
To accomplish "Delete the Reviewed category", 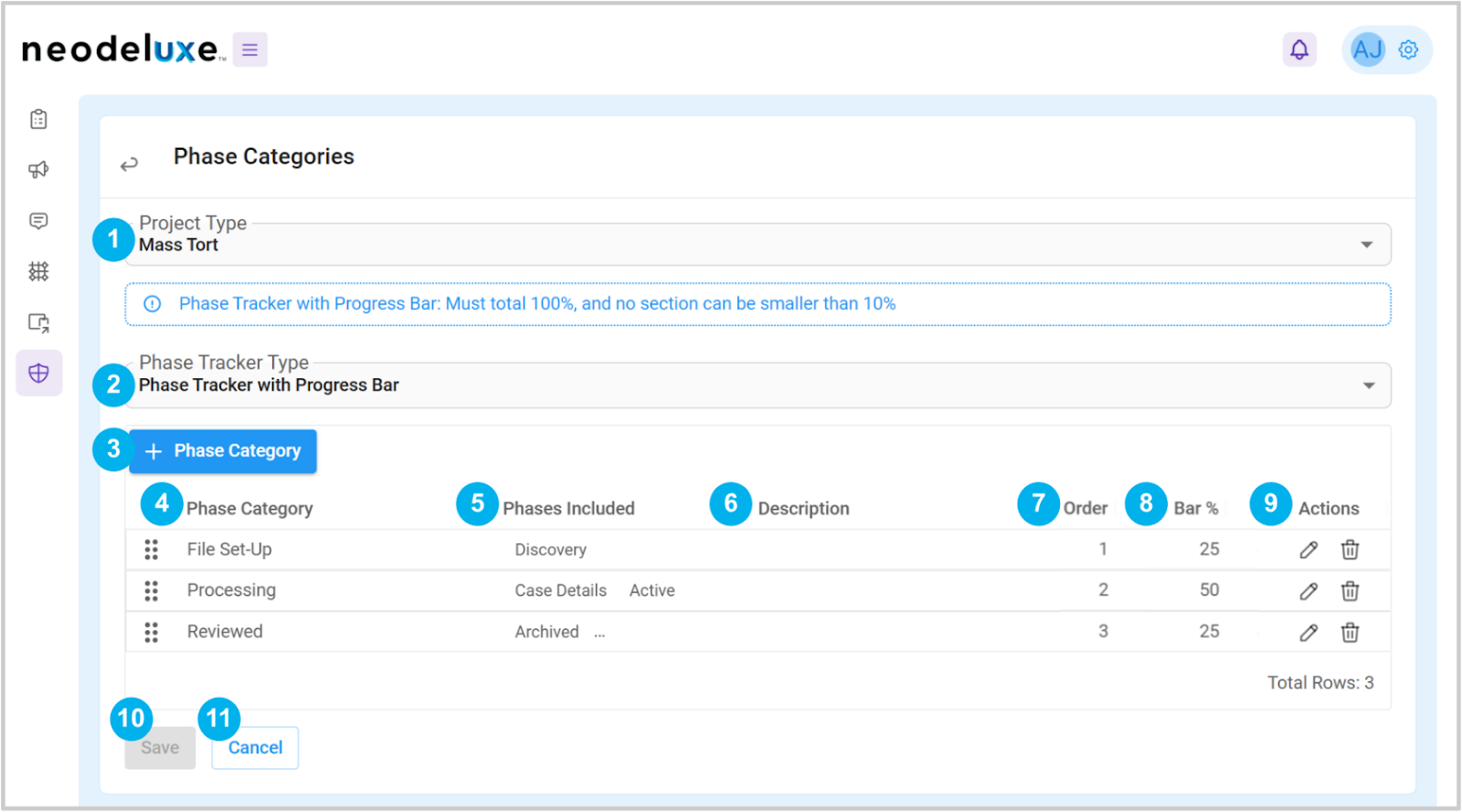I will coord(1350,632).
